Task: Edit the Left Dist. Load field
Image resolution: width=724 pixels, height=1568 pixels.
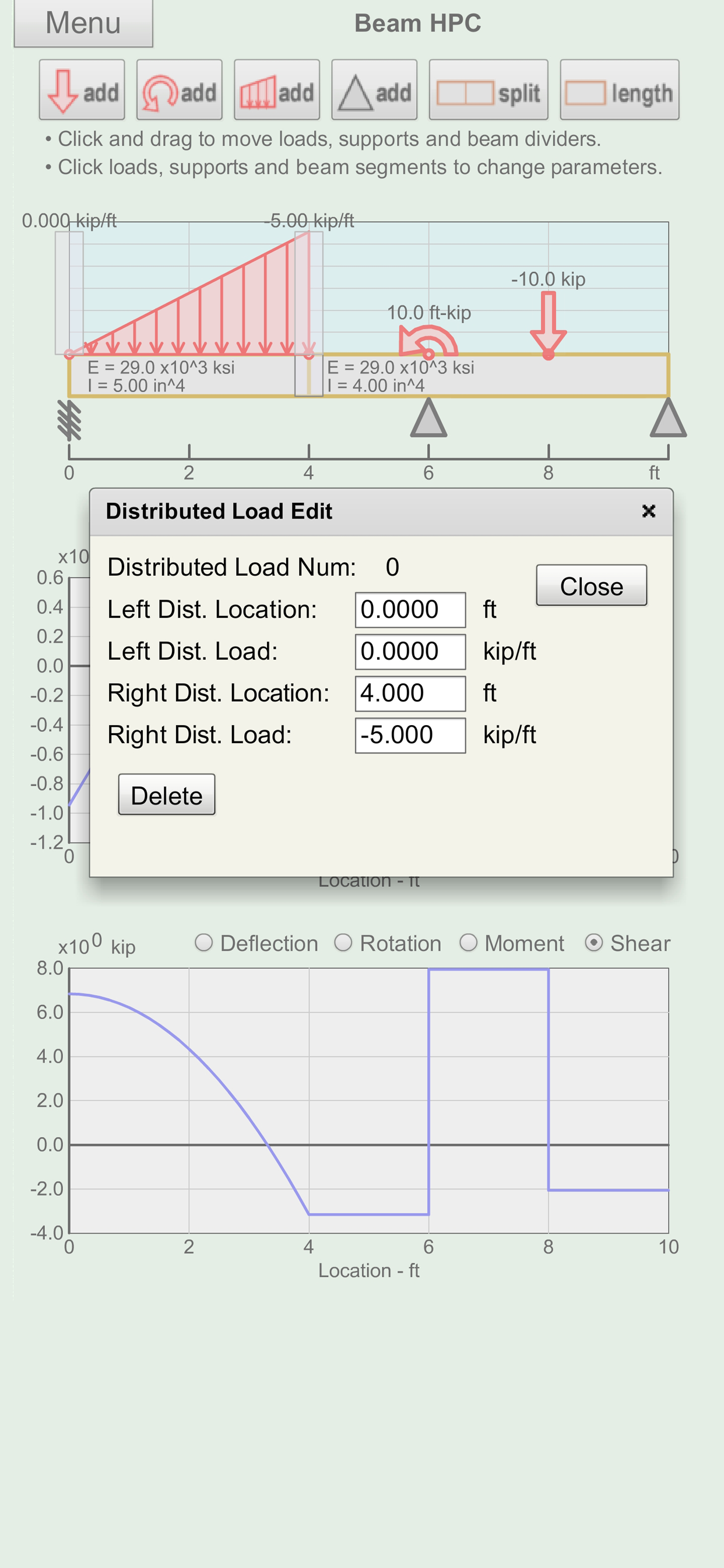Action: 410,652
